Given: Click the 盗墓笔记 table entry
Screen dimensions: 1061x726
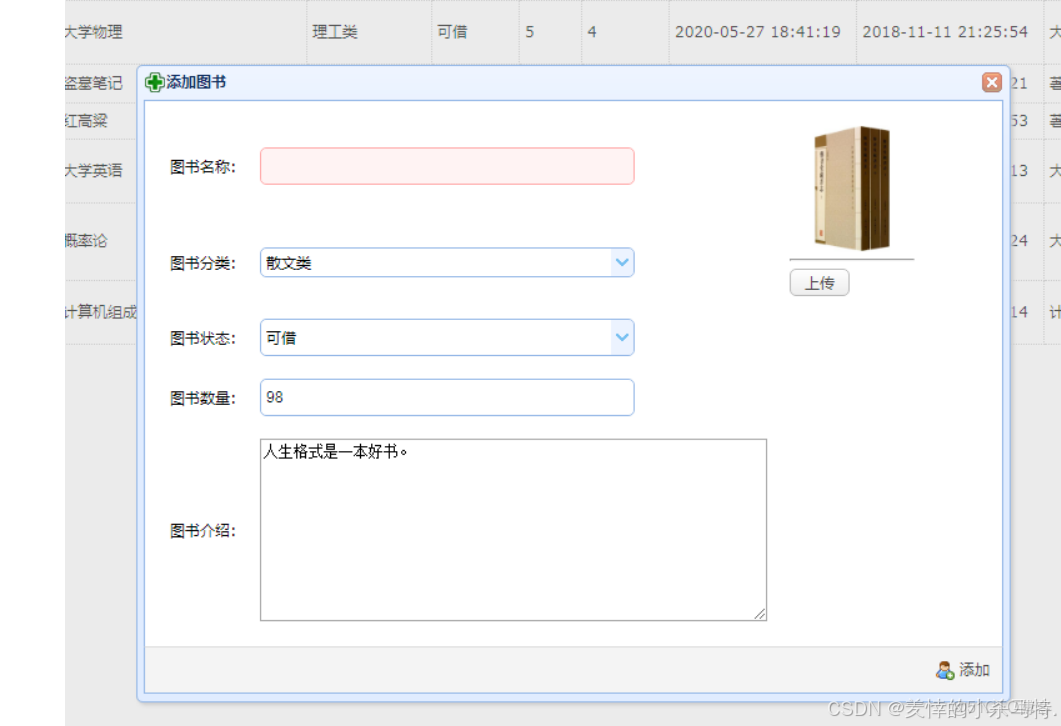Looking at the screenshot, I should click(x=95, y=83).
